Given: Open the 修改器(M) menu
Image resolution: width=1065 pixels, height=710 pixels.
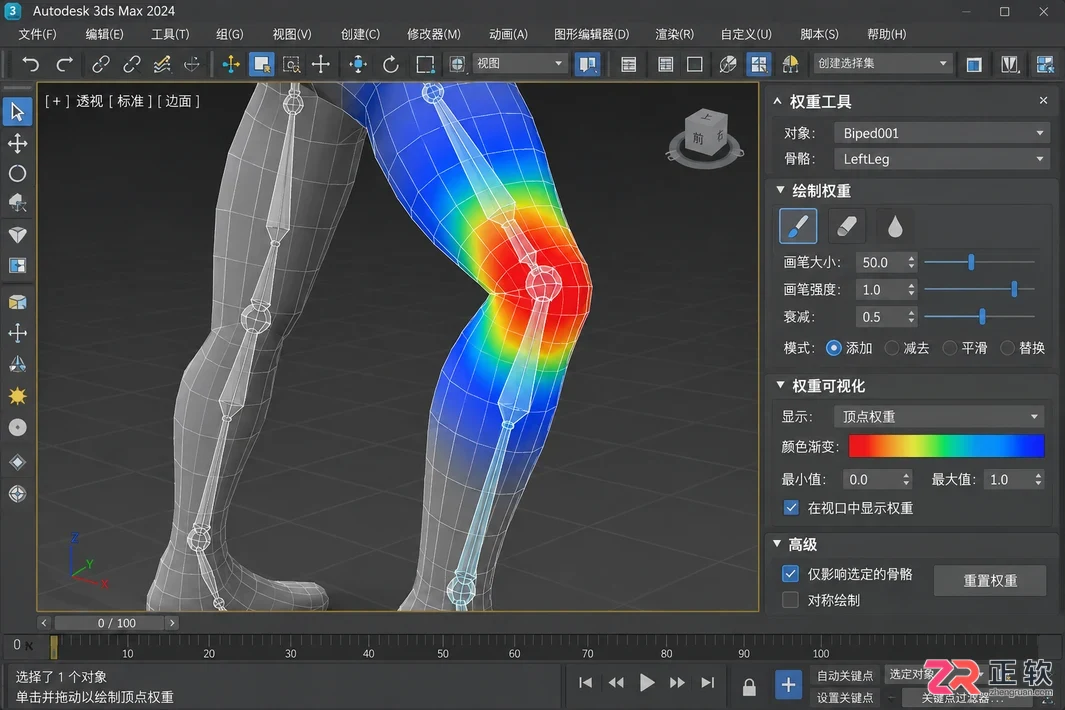Looking at the screenshot, I should [x=433, y=34].
